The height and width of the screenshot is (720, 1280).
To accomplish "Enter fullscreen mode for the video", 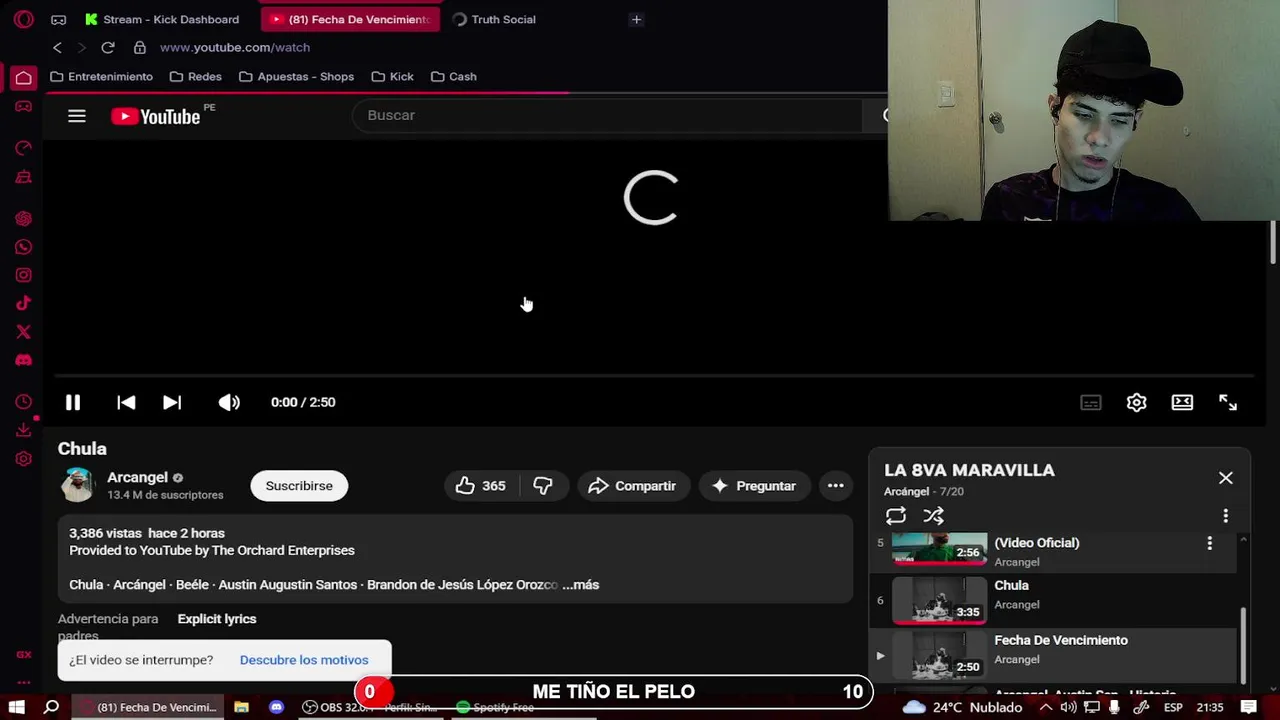I will 1228,402.
